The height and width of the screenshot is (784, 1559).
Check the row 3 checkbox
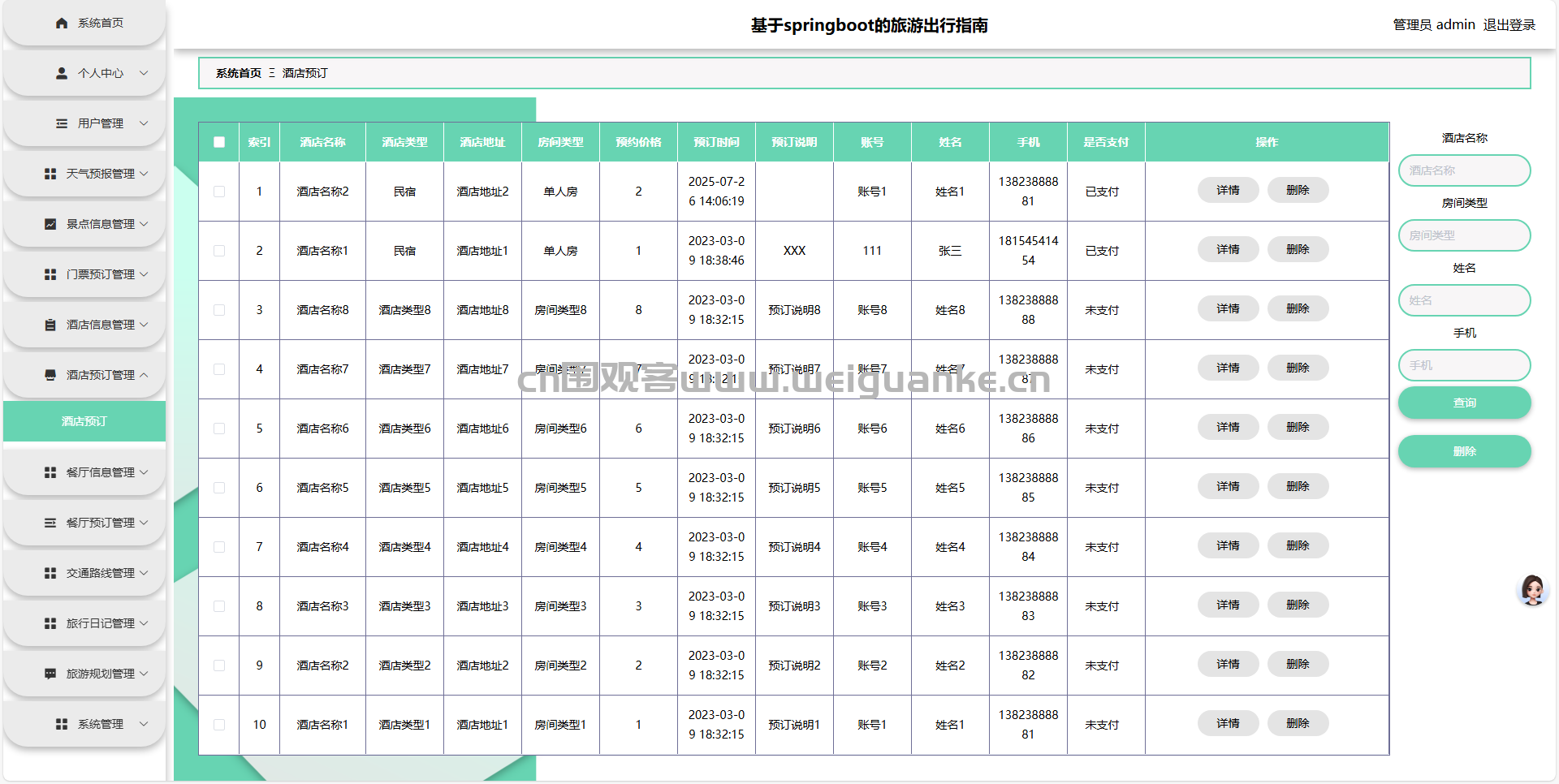(x=219, y=310)
